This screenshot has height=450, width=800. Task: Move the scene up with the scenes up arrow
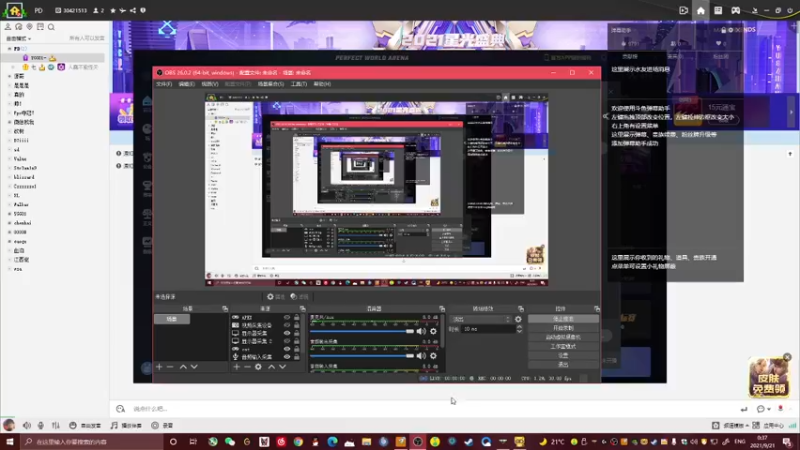[x=183, y=367]
